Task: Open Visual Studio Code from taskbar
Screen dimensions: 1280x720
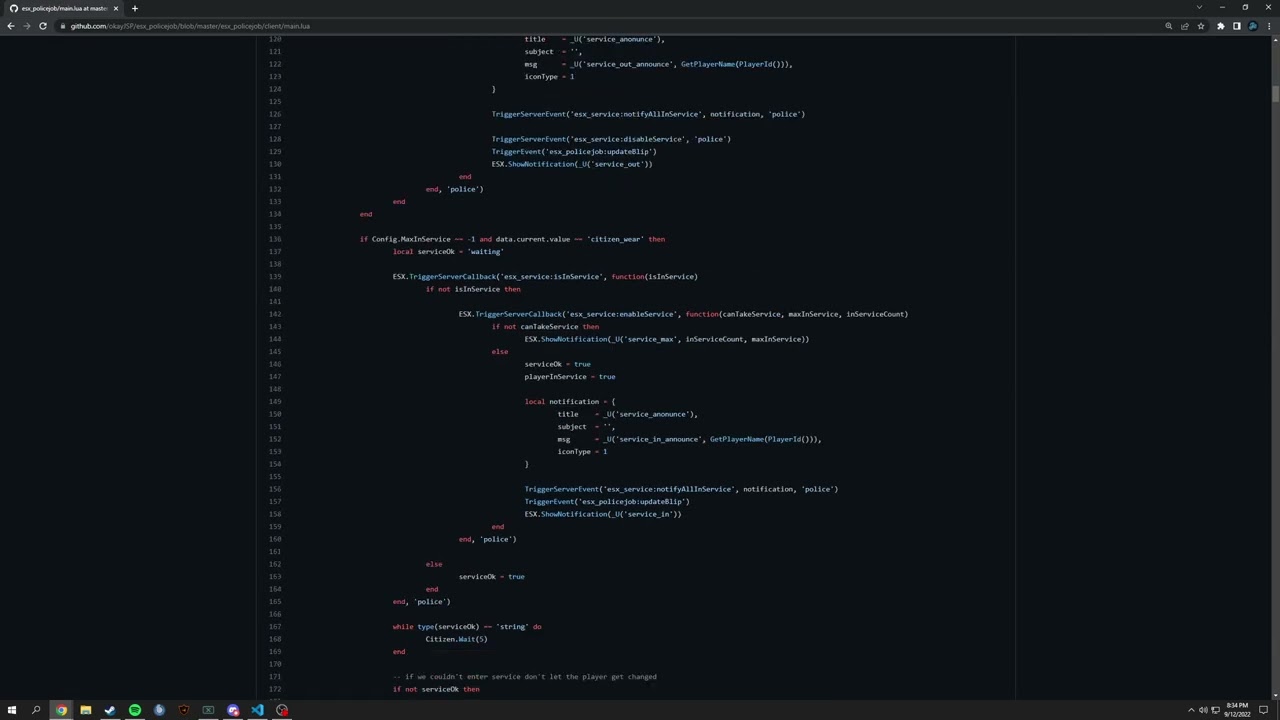Action: coord(257,710)
